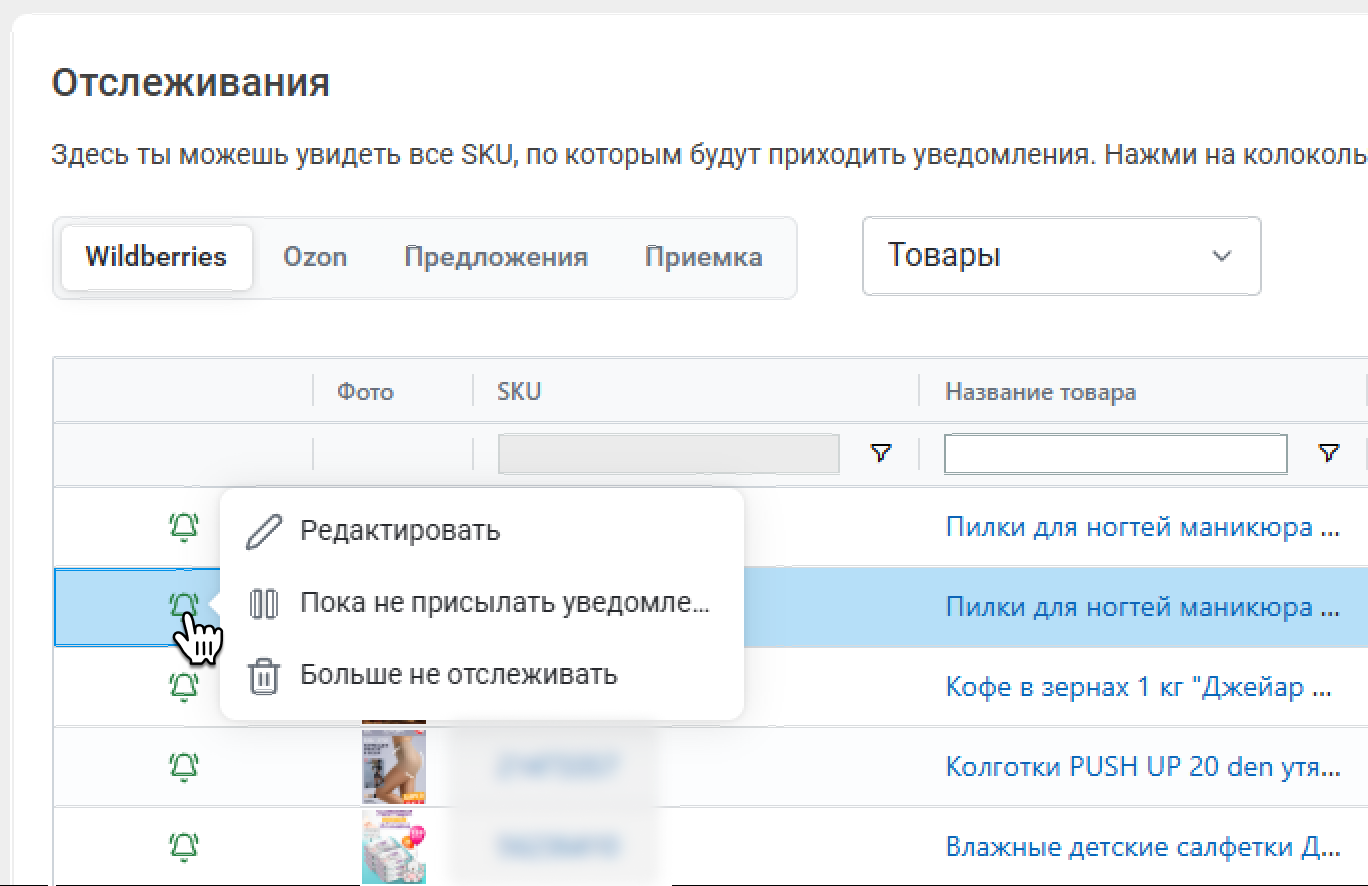The width and height of the screenshot is (1368, 886).
Task: Open the bell menu for Колготки PUSH UP
Action: tap(183, 766)
